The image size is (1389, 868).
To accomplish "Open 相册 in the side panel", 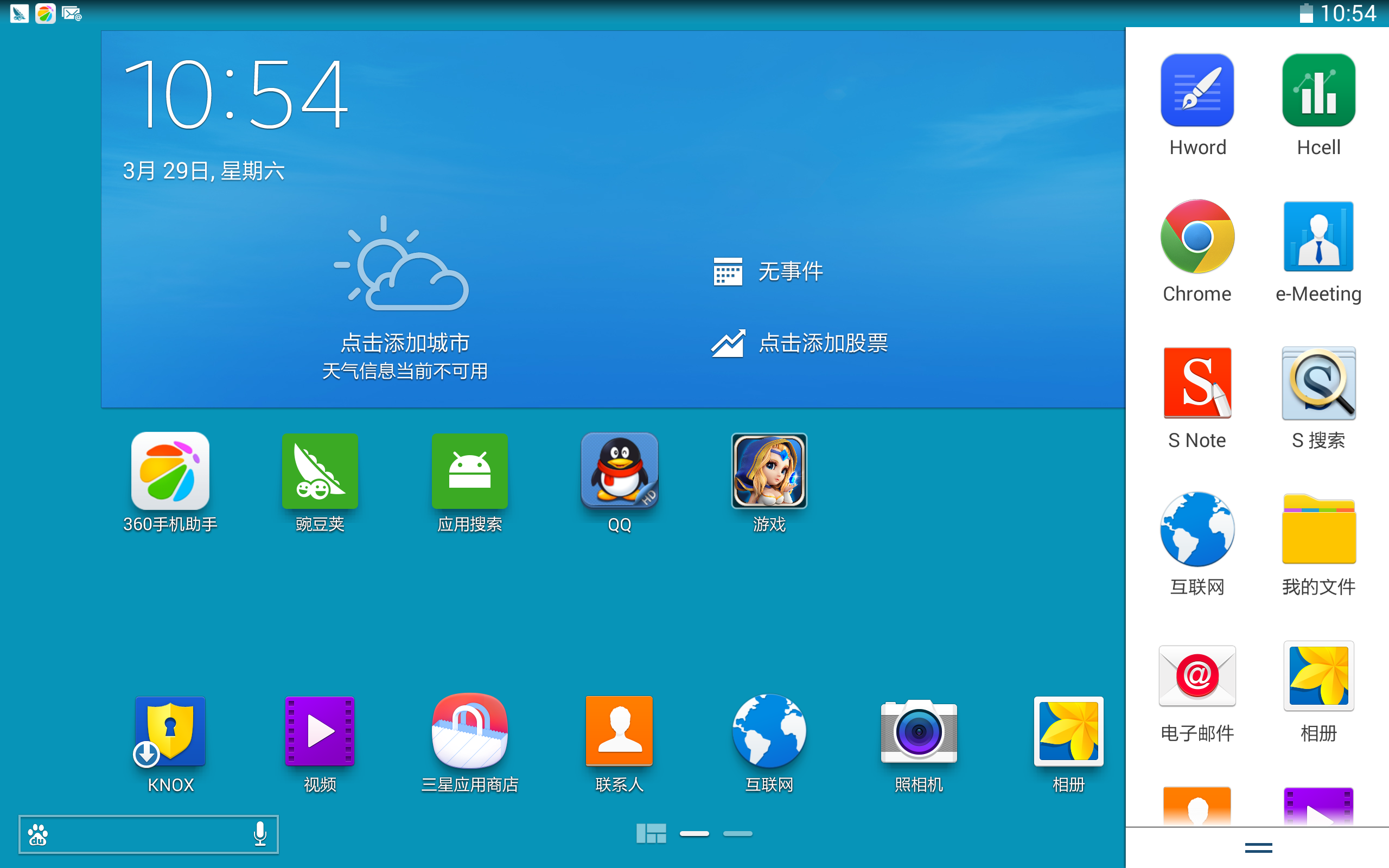I will pos(1319,676).
